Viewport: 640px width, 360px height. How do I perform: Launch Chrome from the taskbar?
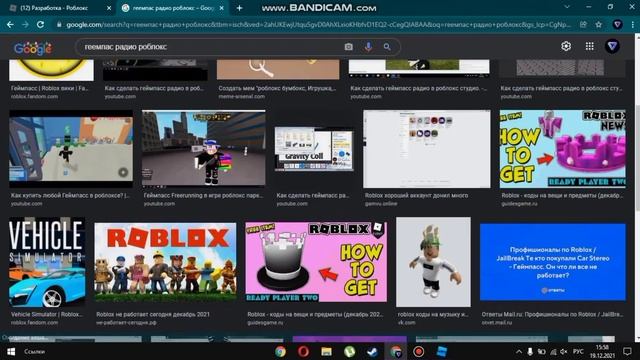280,351
